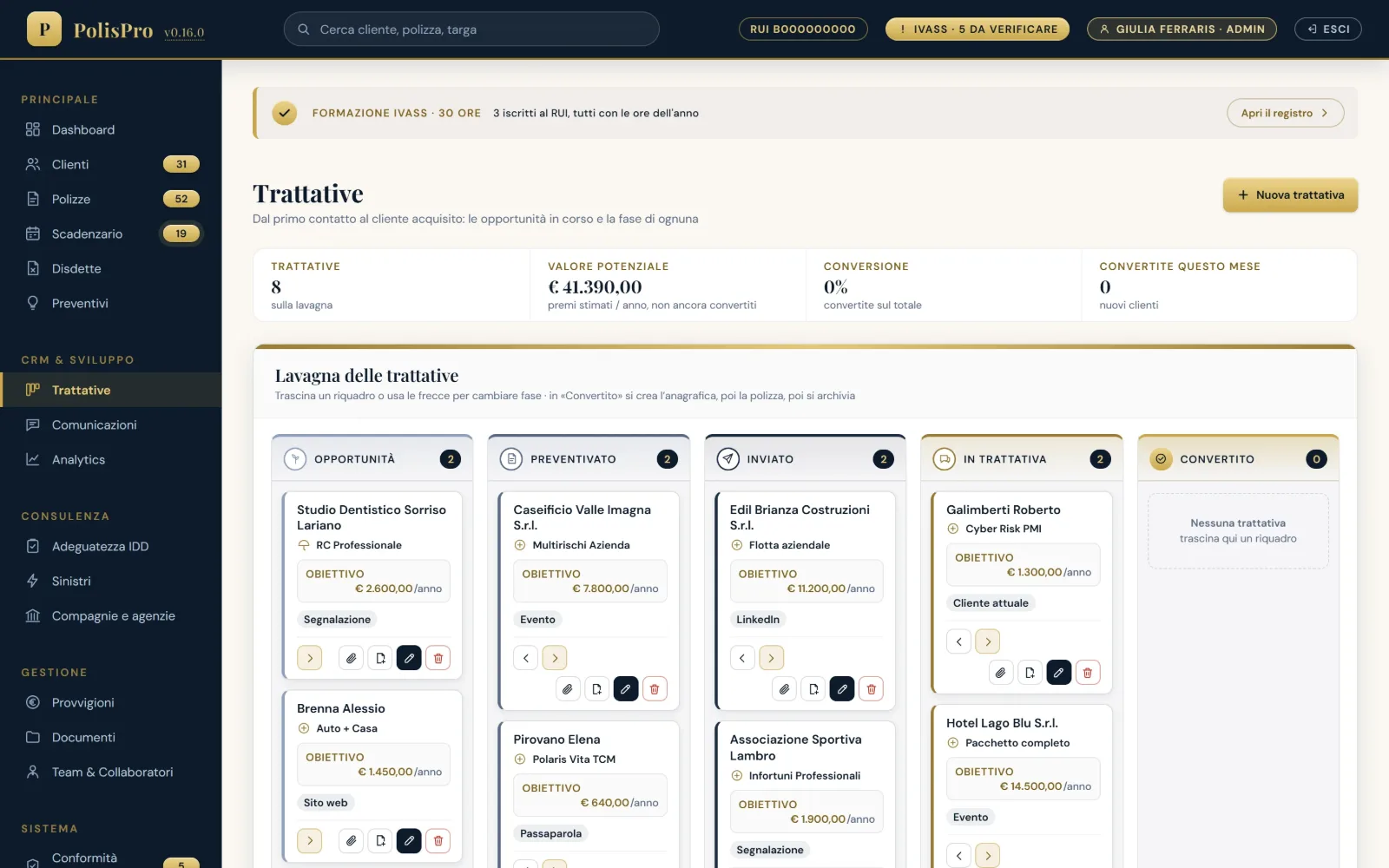Screen dimensions: 1389x868
Task: Delete the Caseificio Valle Imagna card
Action: tap(655, 689)
